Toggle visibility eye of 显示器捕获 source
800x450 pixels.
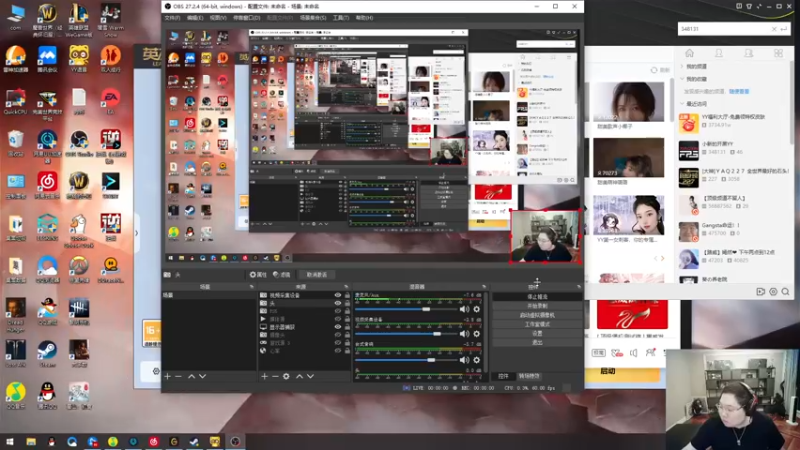pos(337,327)
